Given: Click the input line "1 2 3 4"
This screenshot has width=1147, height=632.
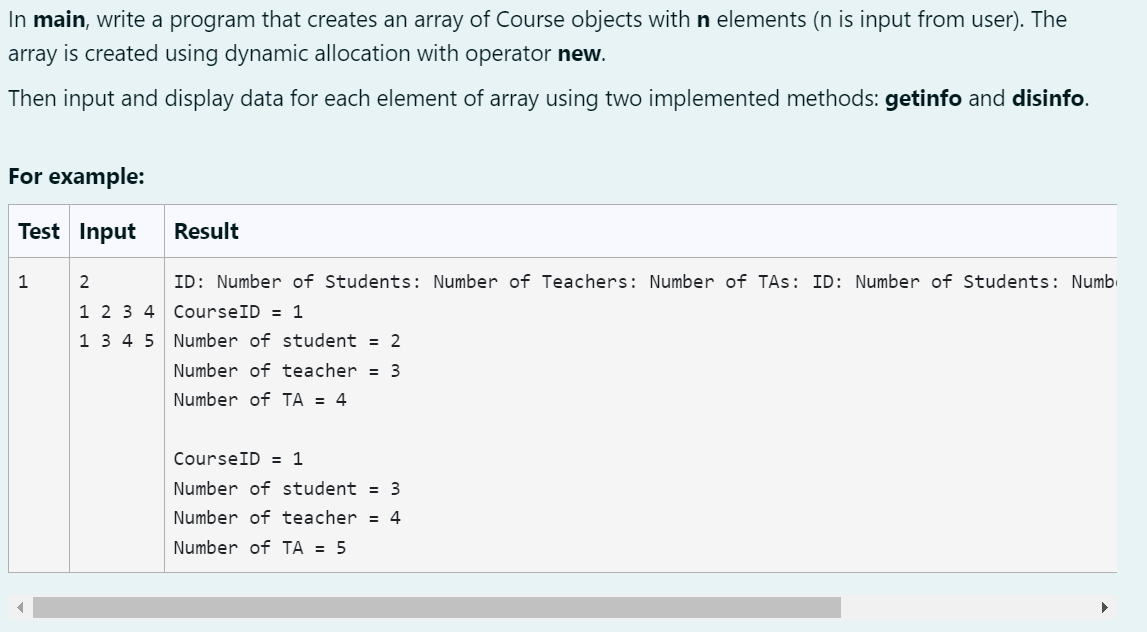Looking at the screenshot, I should pos(116,311).
